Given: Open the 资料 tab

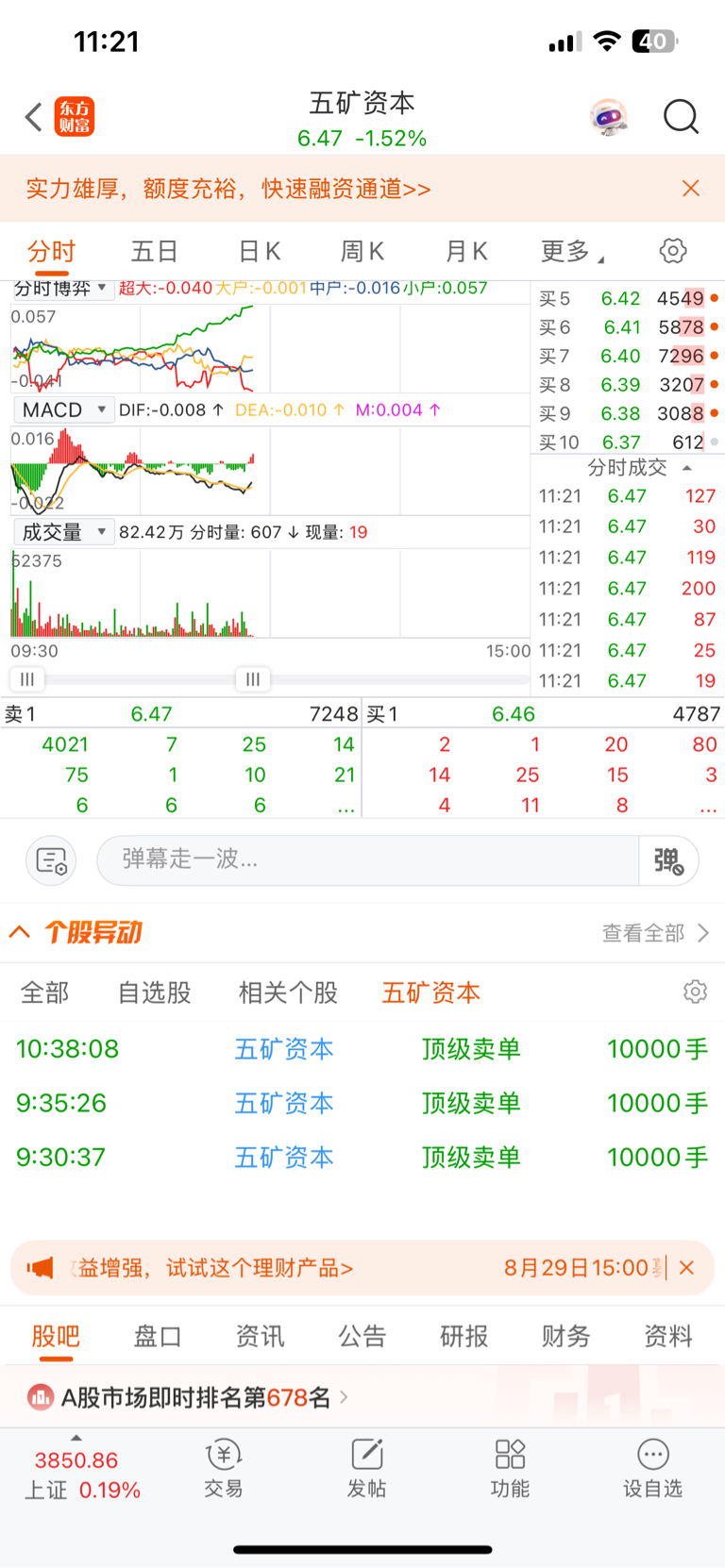Looking at the screenshot, I should tap(668, 1336).
